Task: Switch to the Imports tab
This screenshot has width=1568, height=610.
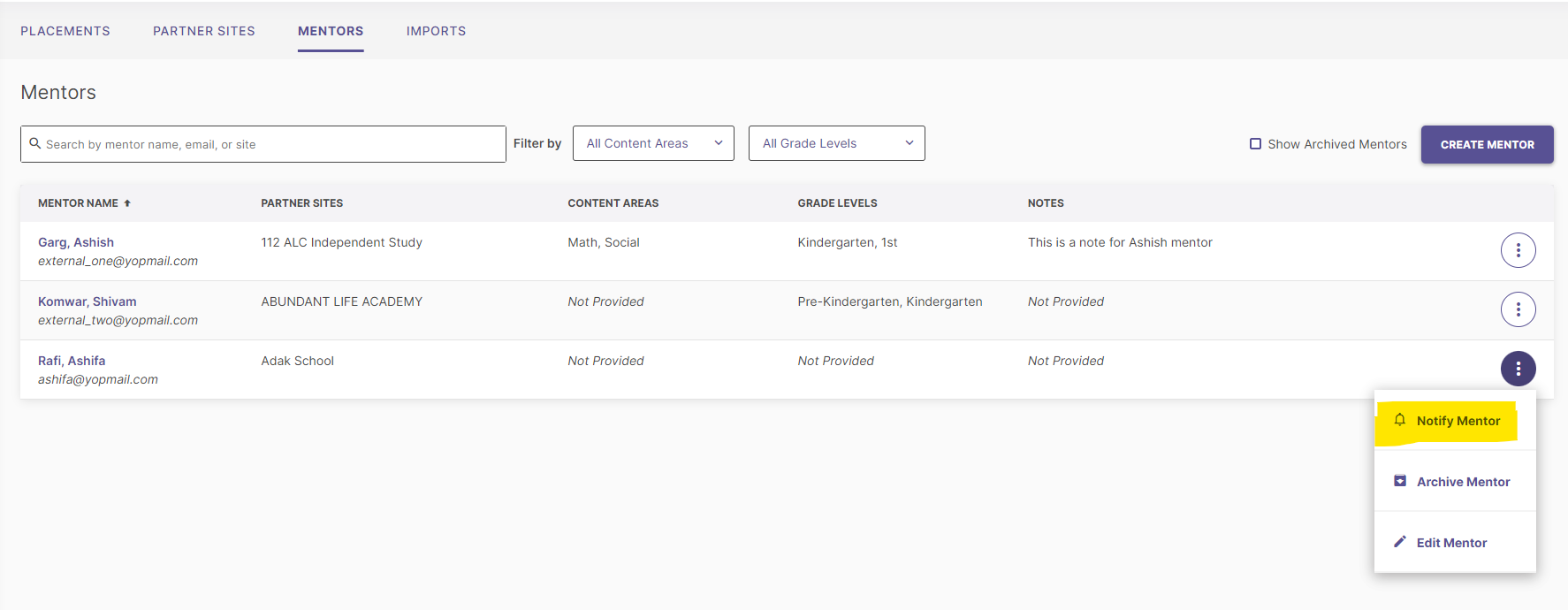Action: [x=436, y=31]
